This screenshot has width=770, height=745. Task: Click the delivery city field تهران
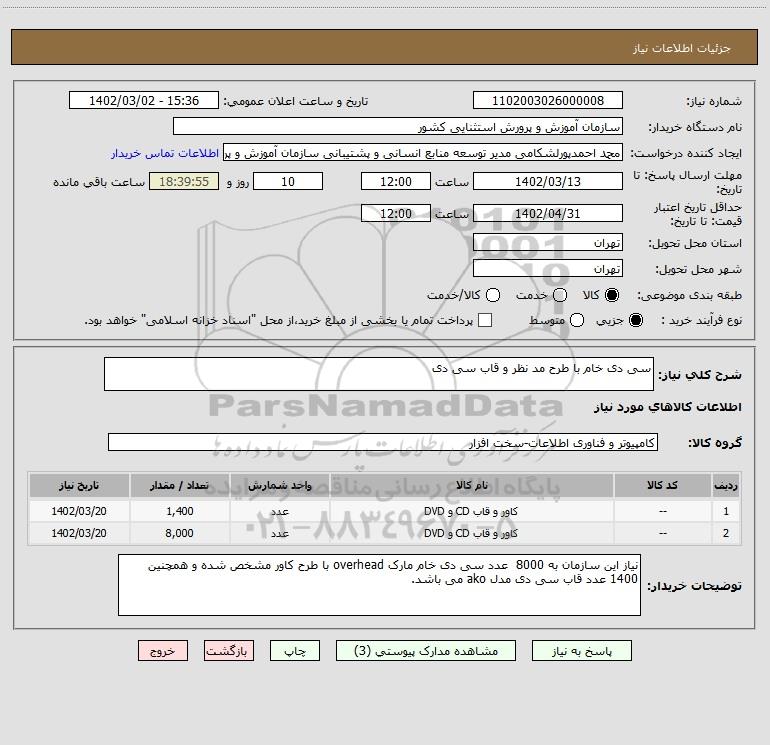pyautogui.click(x=548, y=269)
